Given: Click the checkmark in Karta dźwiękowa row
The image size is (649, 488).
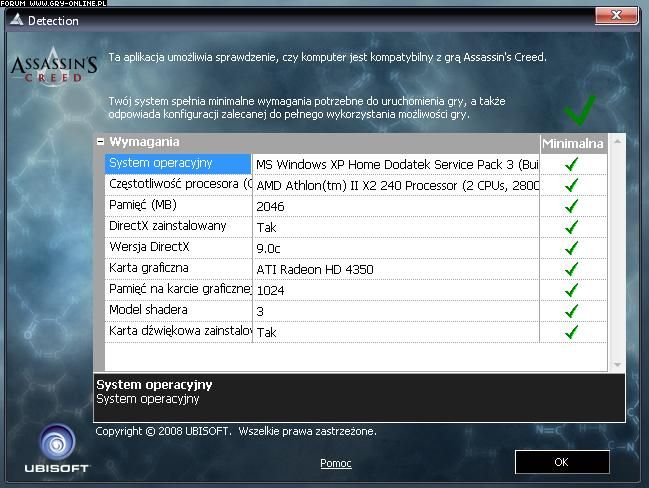Looking at the screenshot, I should [572, 332].
